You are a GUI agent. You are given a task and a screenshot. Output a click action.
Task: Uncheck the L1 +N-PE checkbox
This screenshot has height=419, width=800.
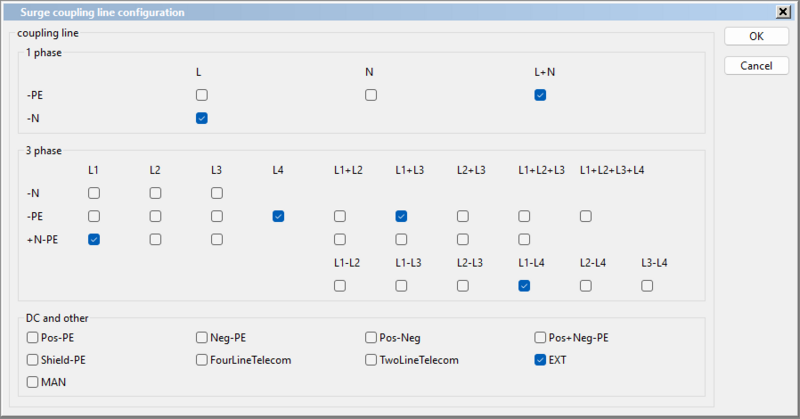94,239
